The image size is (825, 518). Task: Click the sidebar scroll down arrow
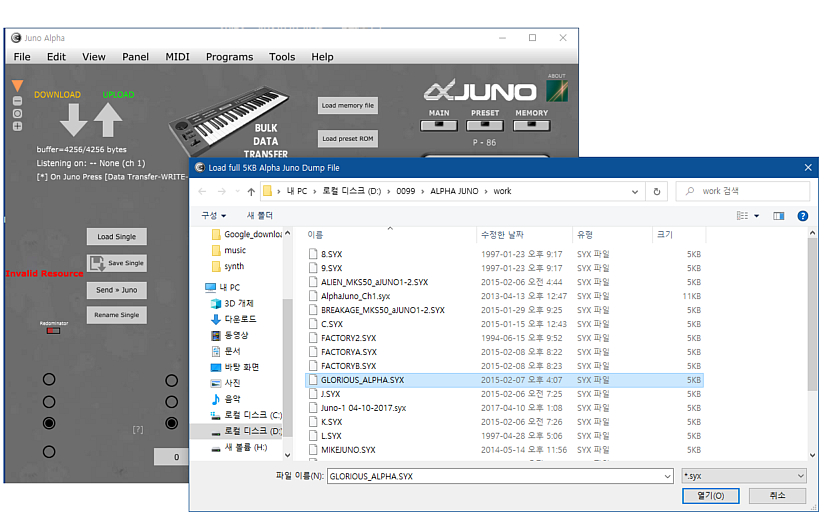click(x=287, y=455)
